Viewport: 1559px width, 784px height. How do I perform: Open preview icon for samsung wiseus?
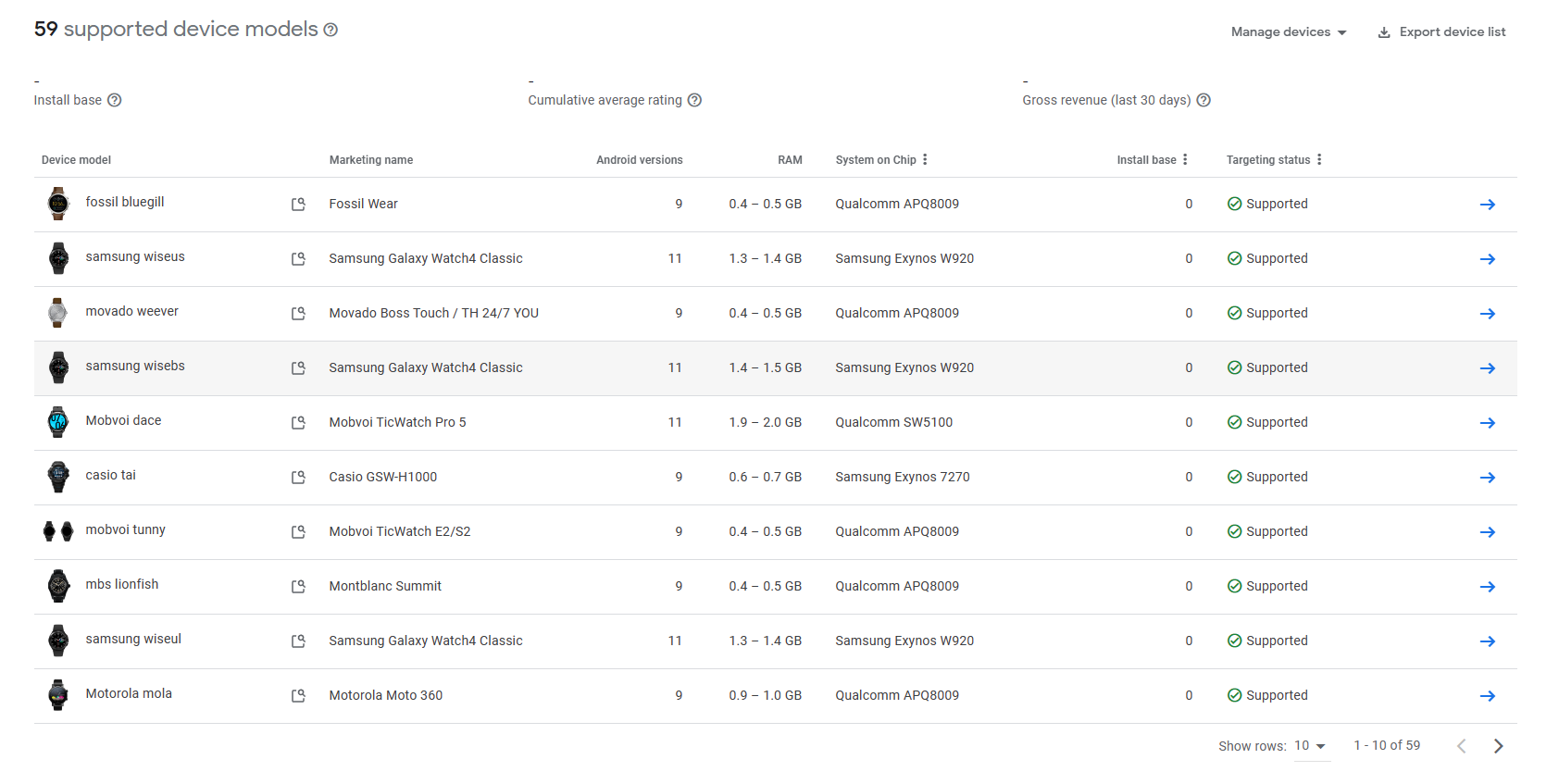pos(298,259)
